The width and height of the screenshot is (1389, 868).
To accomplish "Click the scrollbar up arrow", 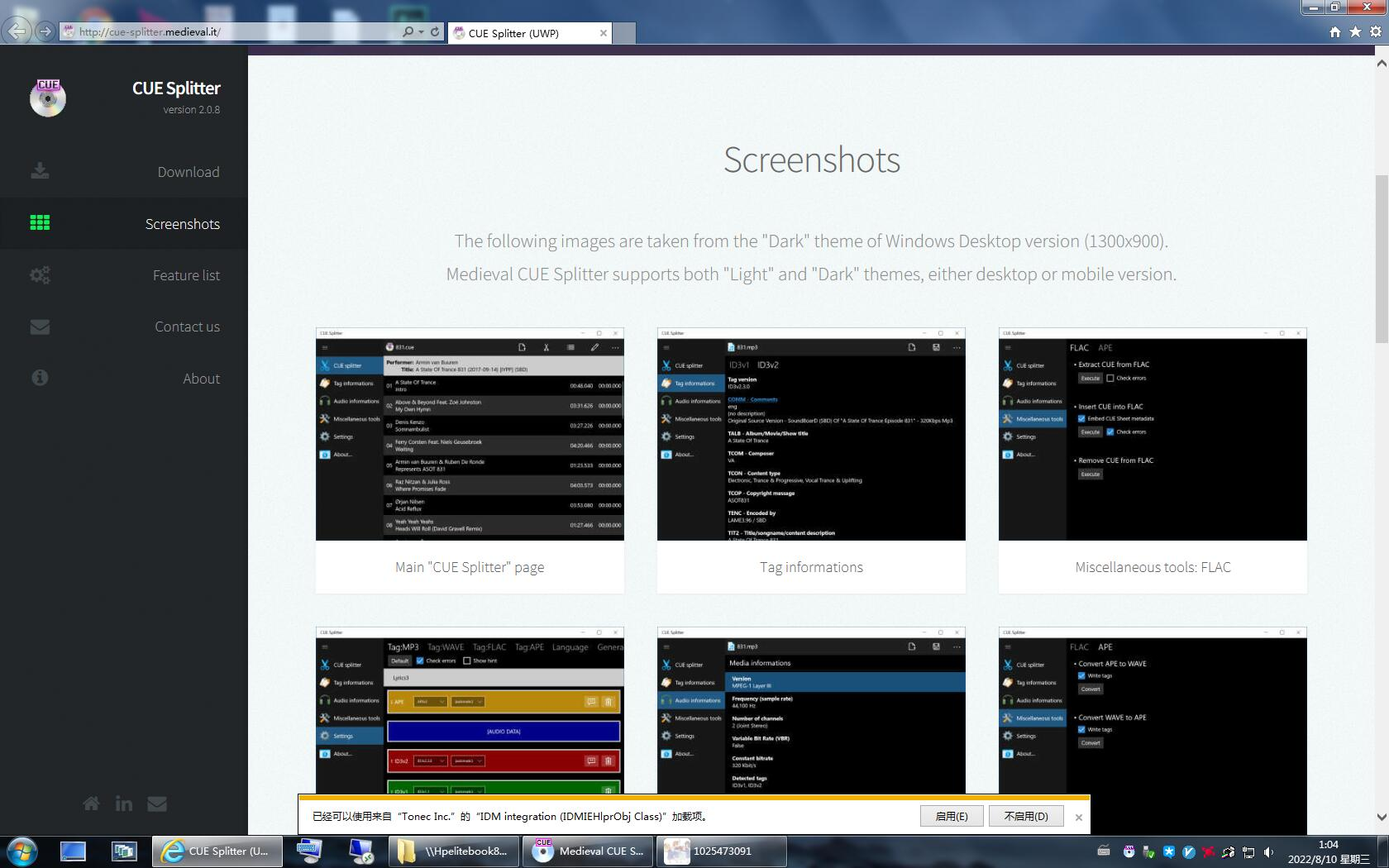I will [1382, 64].
